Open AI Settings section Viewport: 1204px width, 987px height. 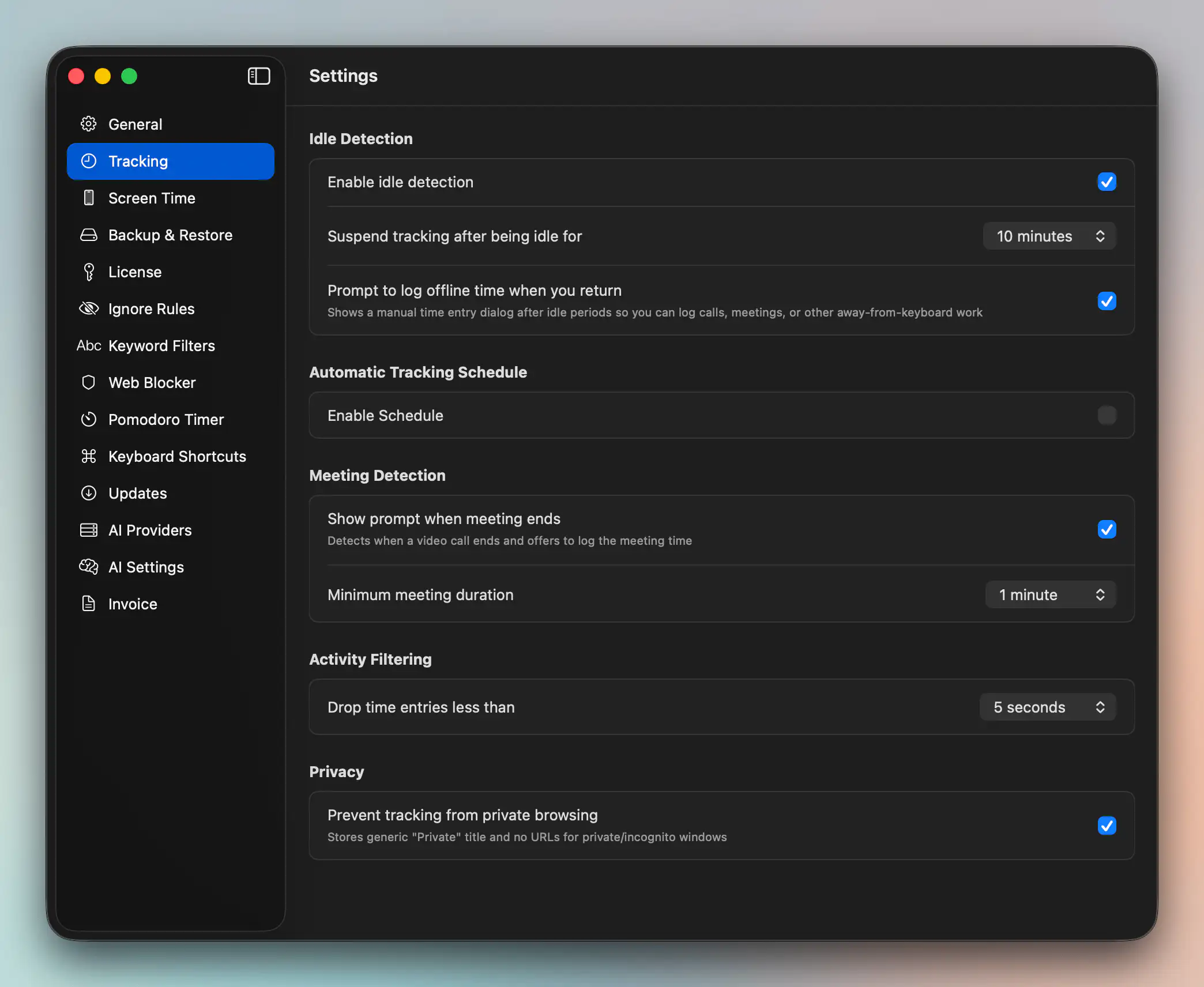(170, 567)
